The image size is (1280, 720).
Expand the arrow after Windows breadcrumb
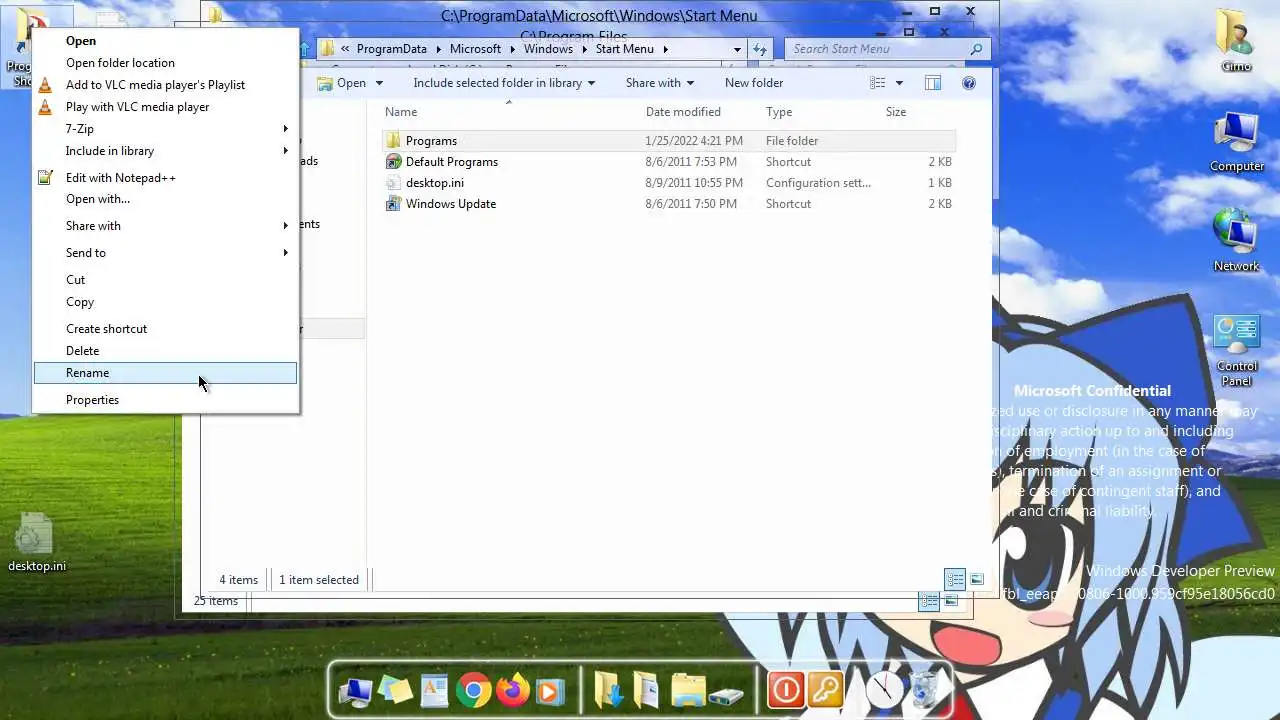coord(583,49)
